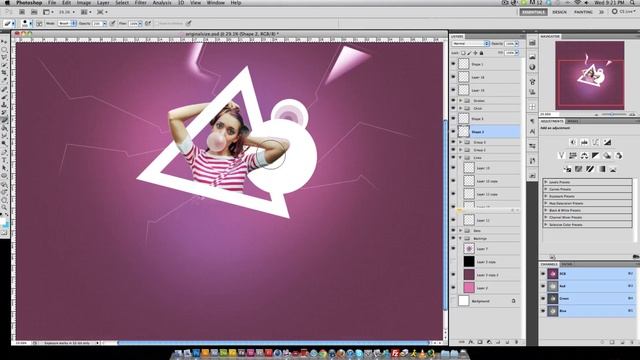Add a Color Balance adjustment
Image resolution: width=640 pixels, height=360 pixels.
point(584,156)
